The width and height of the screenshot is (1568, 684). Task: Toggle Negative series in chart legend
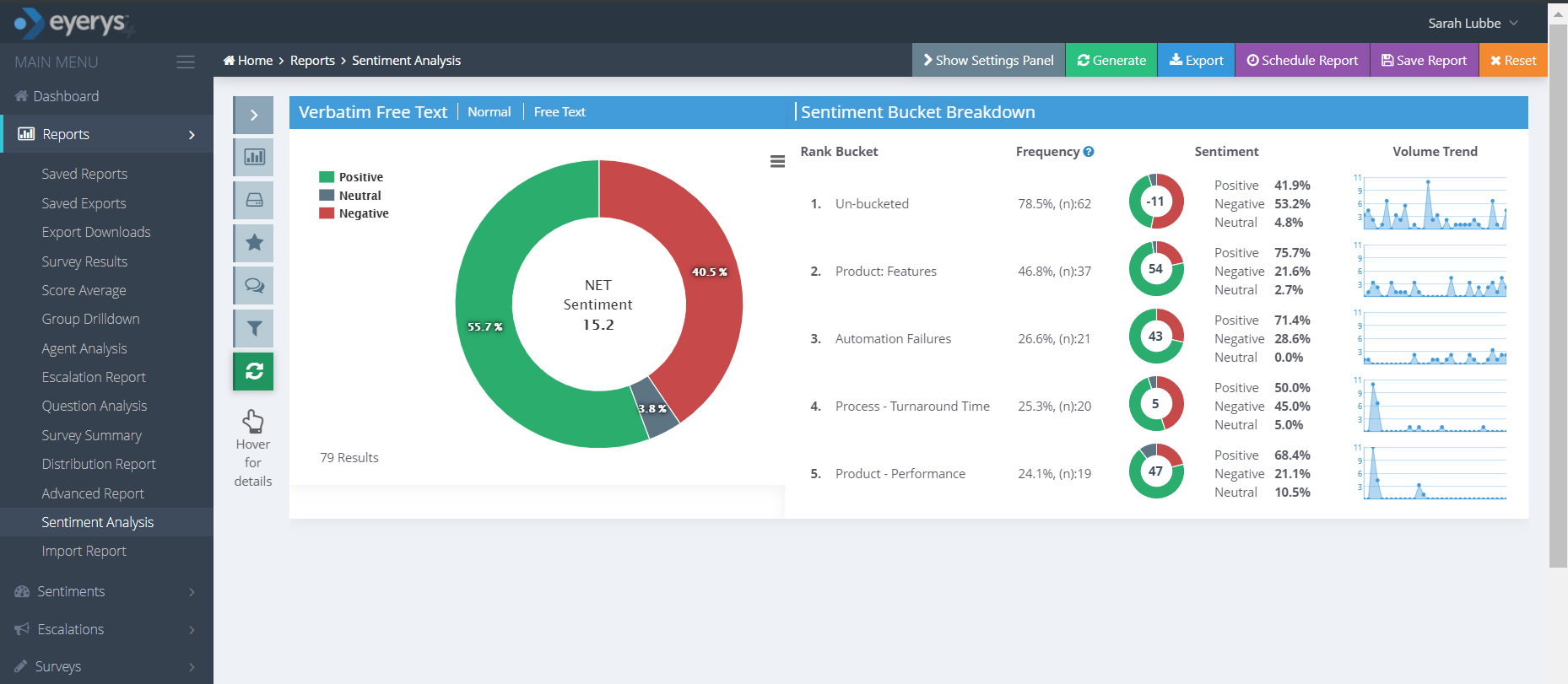tap(363, 213)
